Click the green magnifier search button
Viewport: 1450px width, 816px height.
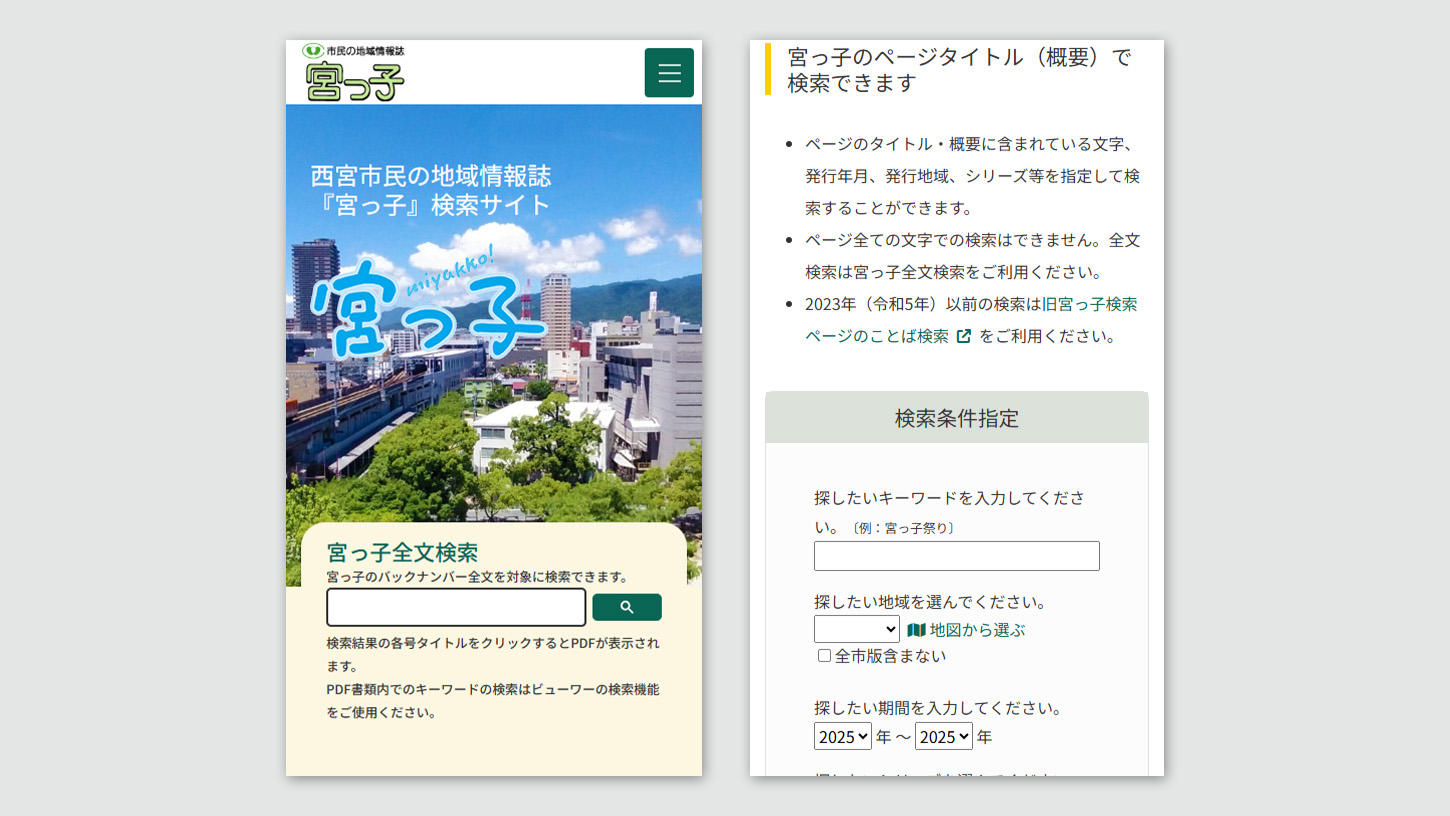pos(627,607)
